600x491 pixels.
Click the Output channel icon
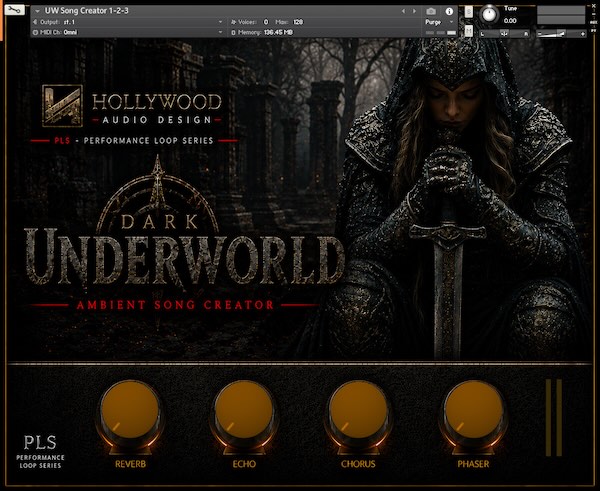coord(35,22)
